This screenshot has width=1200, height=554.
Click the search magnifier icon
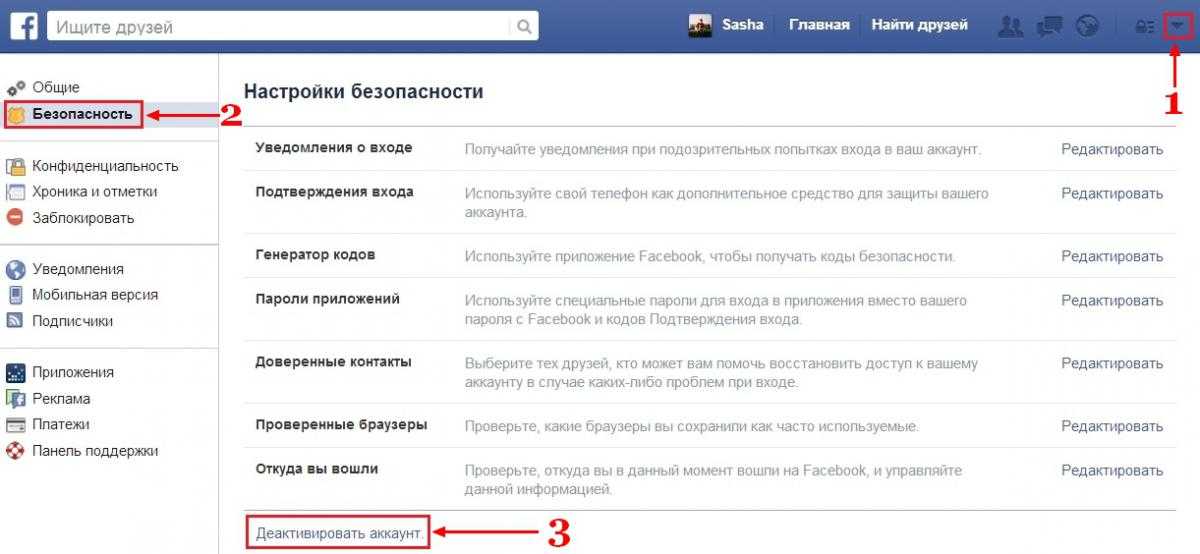point(523,27)
